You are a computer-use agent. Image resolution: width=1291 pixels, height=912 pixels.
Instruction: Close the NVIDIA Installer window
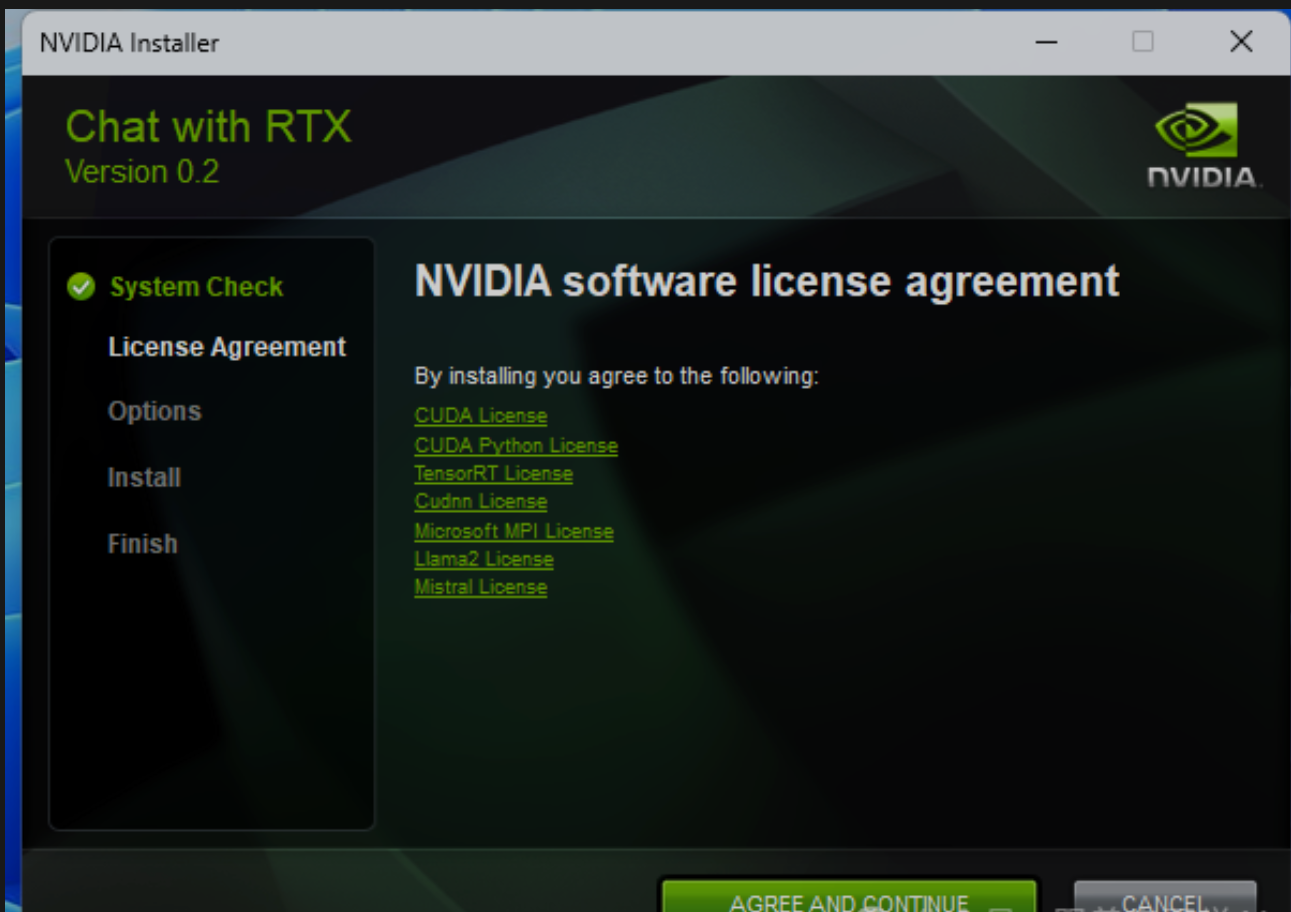[1241, 42]
